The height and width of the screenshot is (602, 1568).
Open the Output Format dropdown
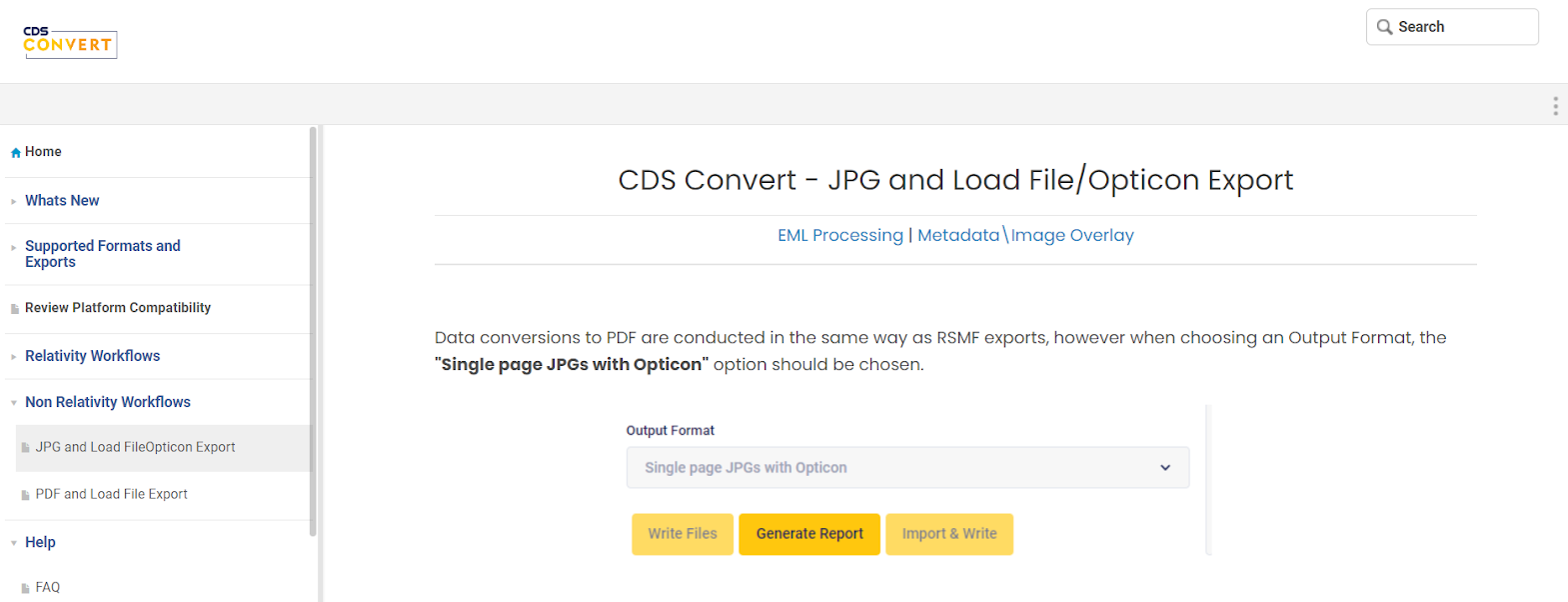pyautogui.click(x=907, y=467)
